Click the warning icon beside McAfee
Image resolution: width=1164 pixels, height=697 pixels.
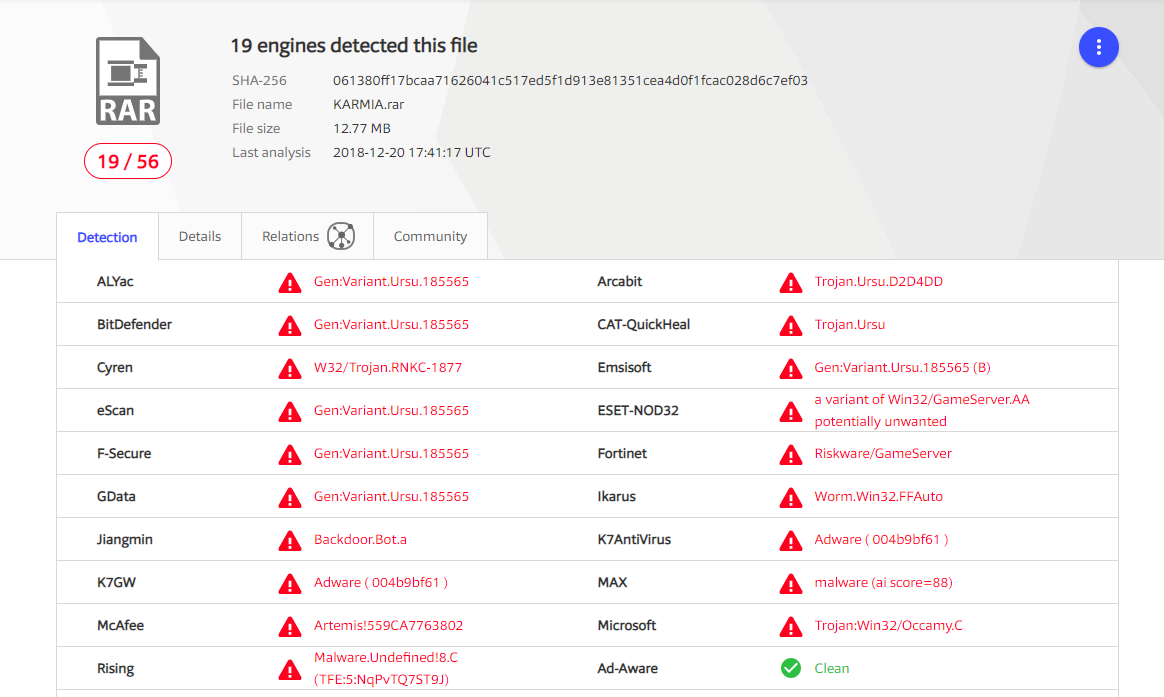click(x=290, y=627)
